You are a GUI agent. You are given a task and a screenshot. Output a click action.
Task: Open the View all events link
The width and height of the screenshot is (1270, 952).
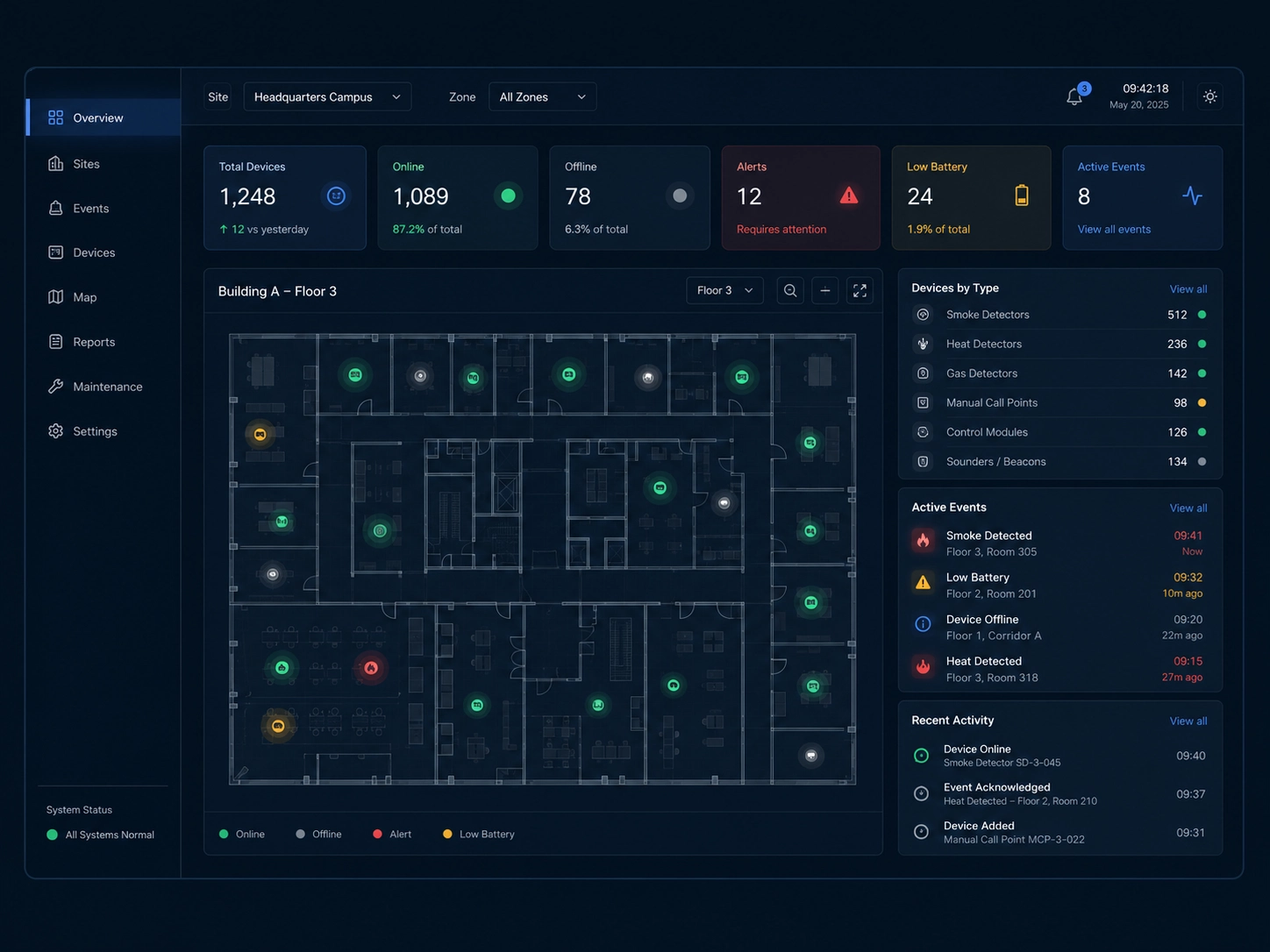(x=1114, y=230)
